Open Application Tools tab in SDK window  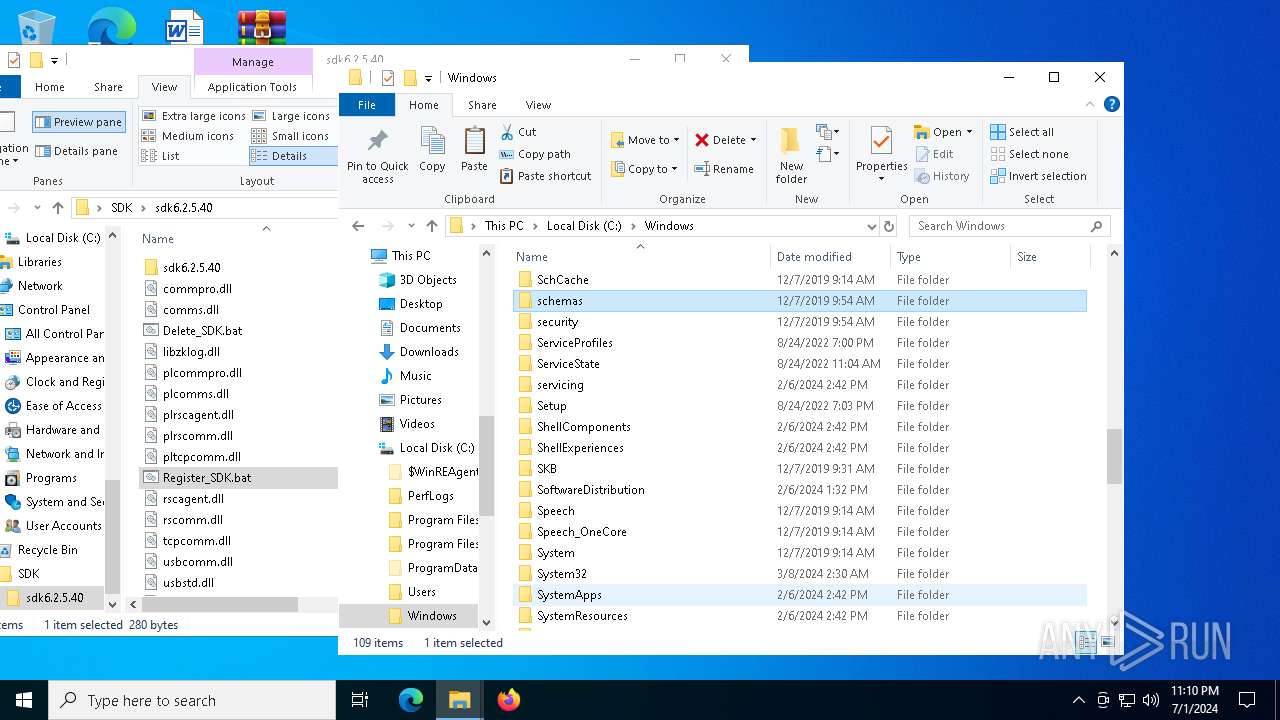pos(252,87)
